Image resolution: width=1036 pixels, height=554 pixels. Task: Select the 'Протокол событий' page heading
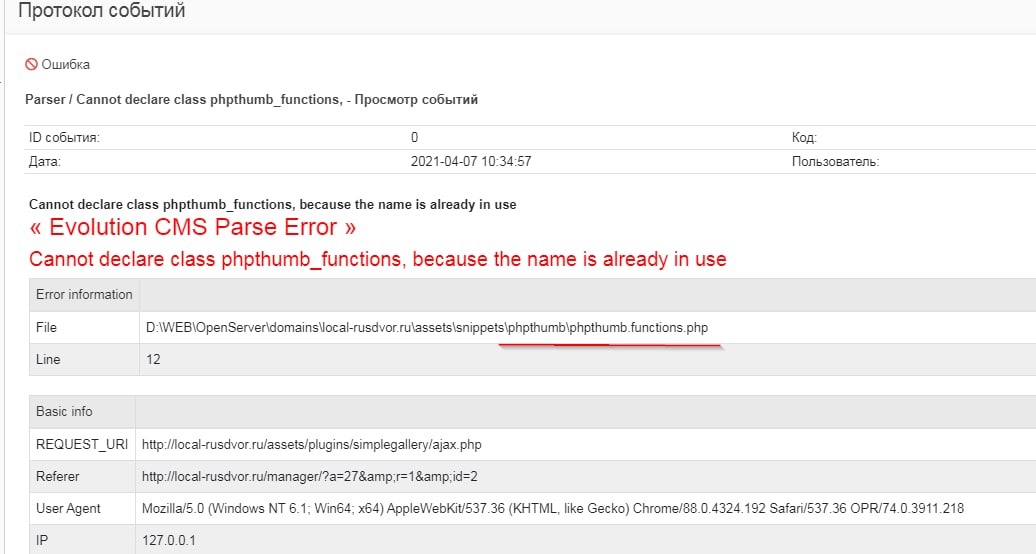point(102,11)
